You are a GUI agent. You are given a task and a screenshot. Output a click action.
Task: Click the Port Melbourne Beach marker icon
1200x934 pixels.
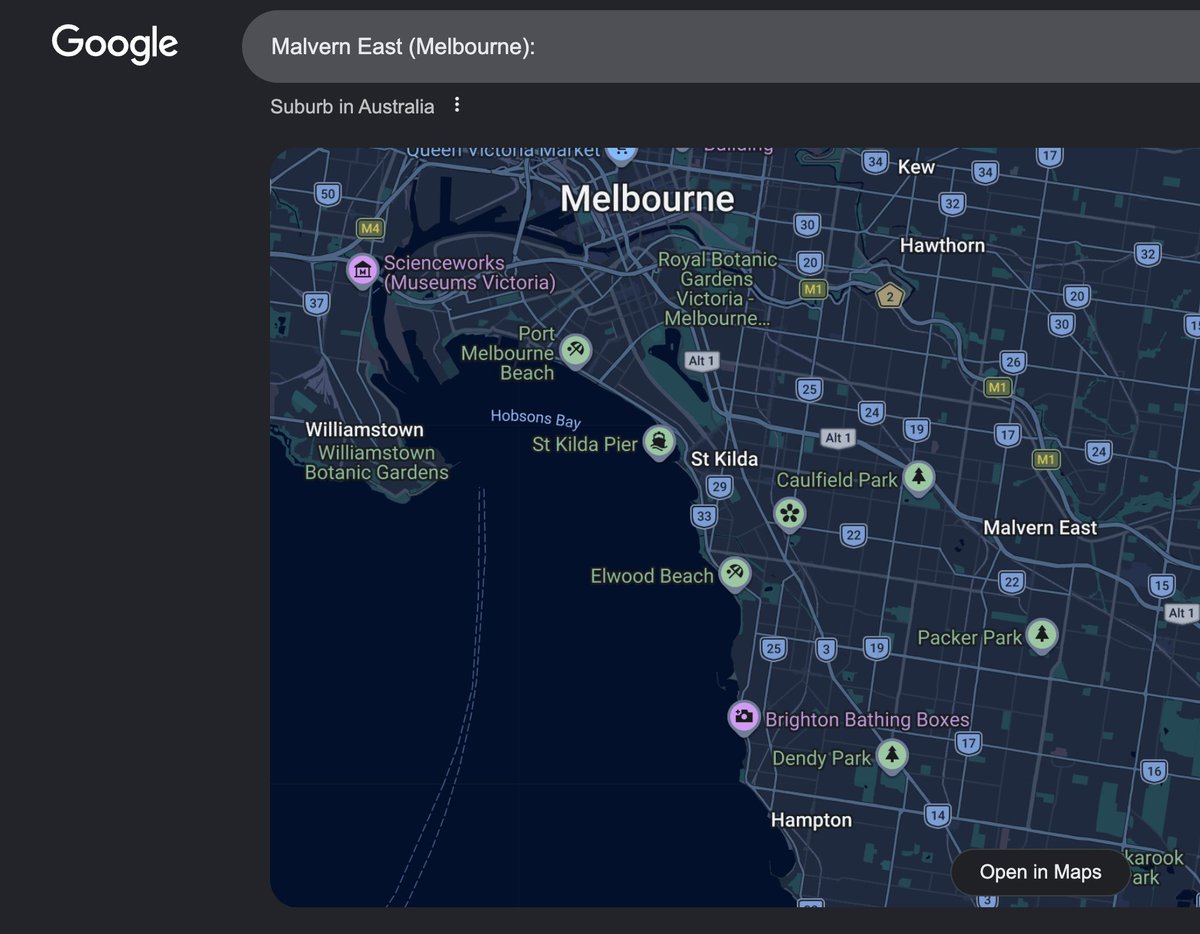coord(575,351)
